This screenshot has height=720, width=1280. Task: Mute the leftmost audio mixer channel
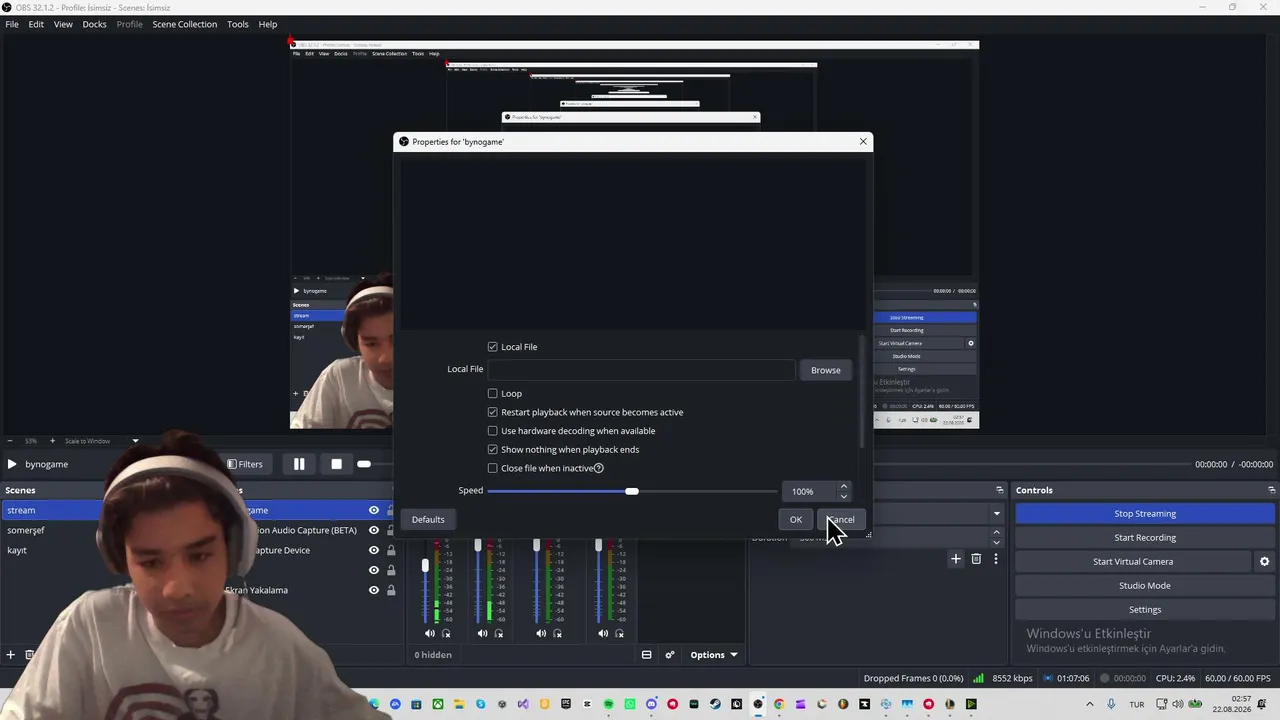[x=430, y=633]
